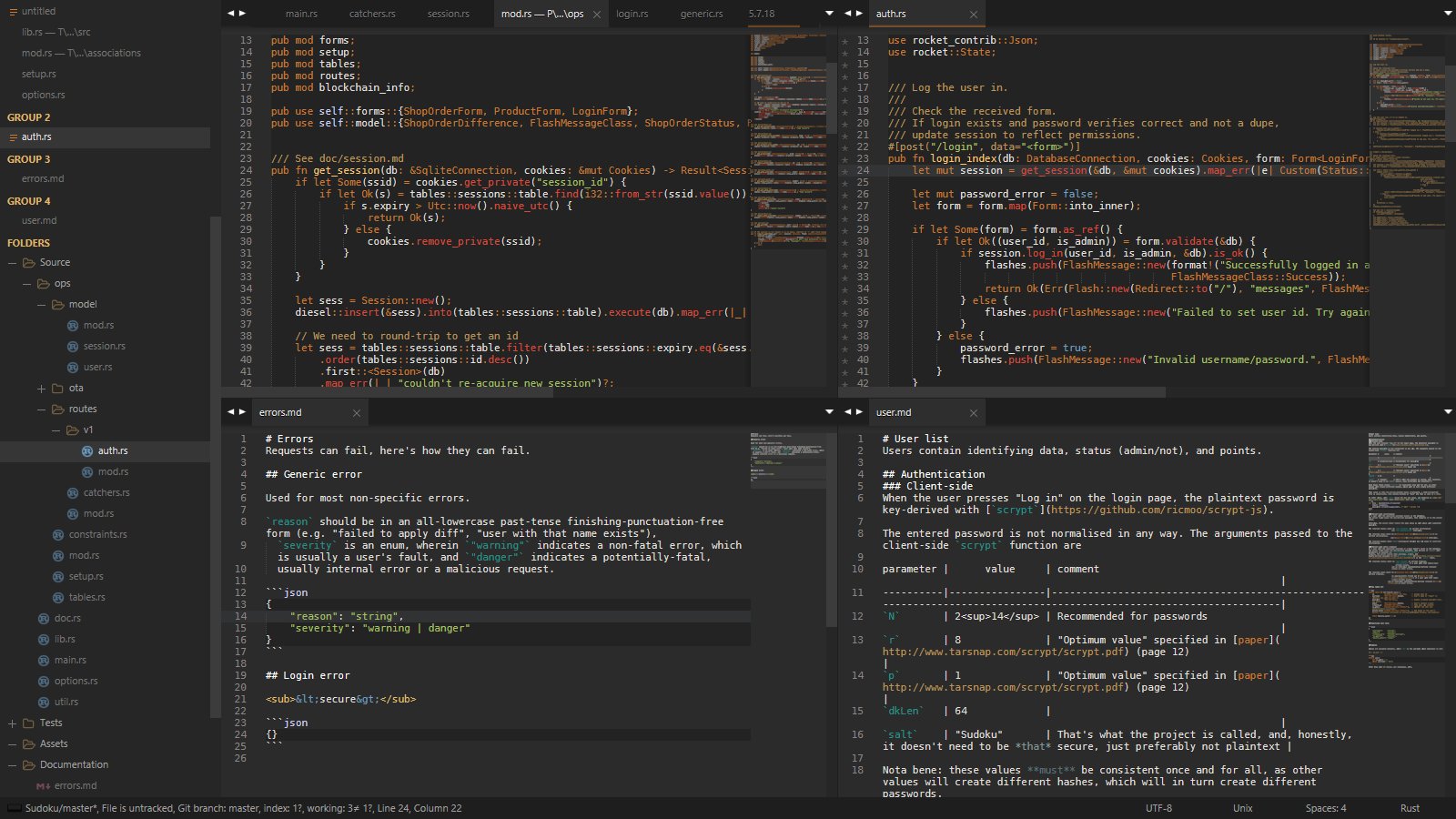The height and width of the screenshot is (819, 1456).
Task: Switch to the session.rs tab
Action: [448, 14]
